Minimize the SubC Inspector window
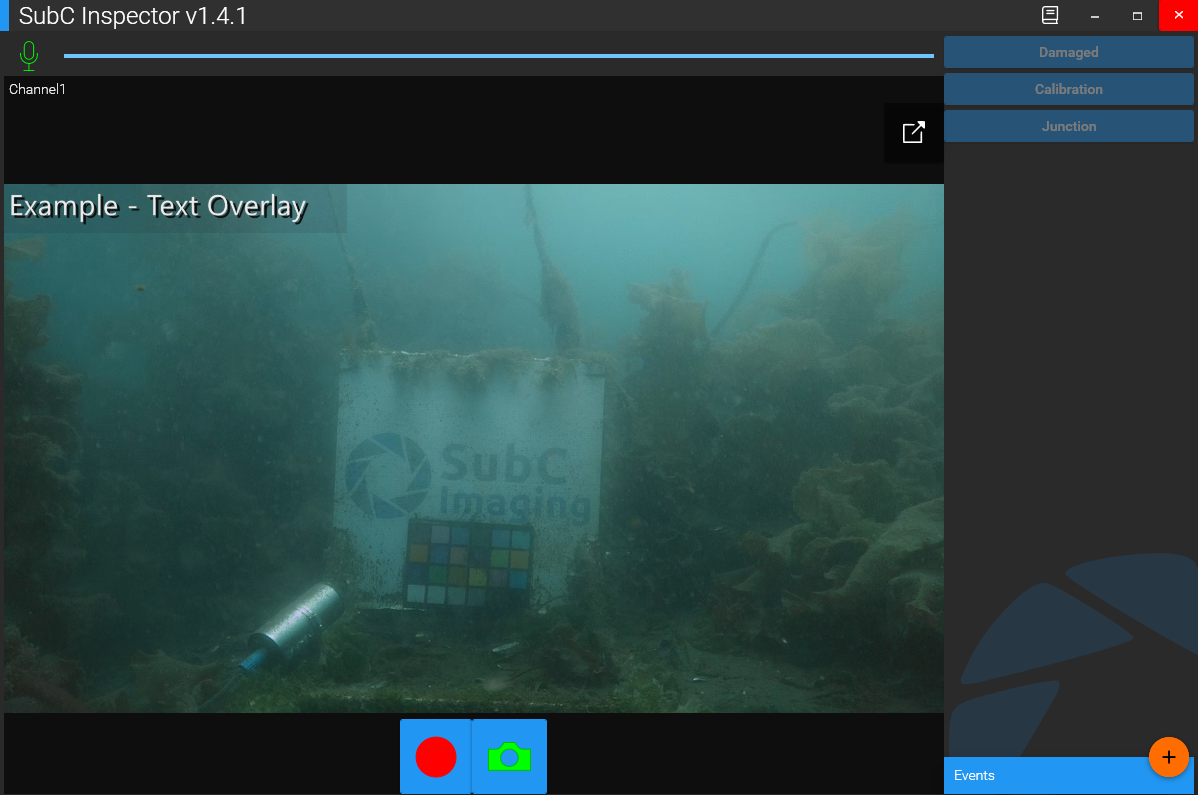This screenshot has width=1198, height=795. click(x=1095, y=16)
